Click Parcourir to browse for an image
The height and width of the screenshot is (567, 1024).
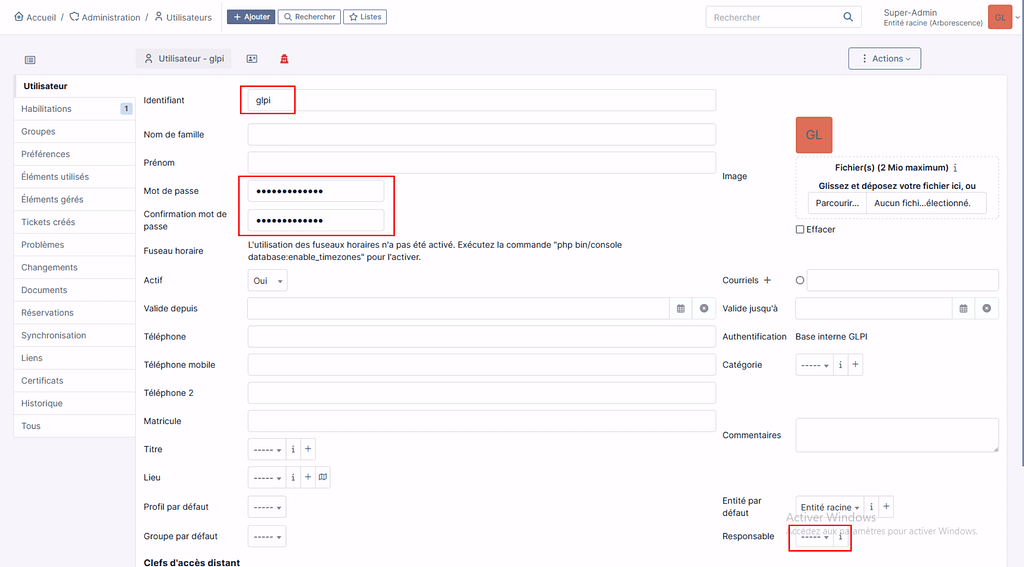(837, 203)
